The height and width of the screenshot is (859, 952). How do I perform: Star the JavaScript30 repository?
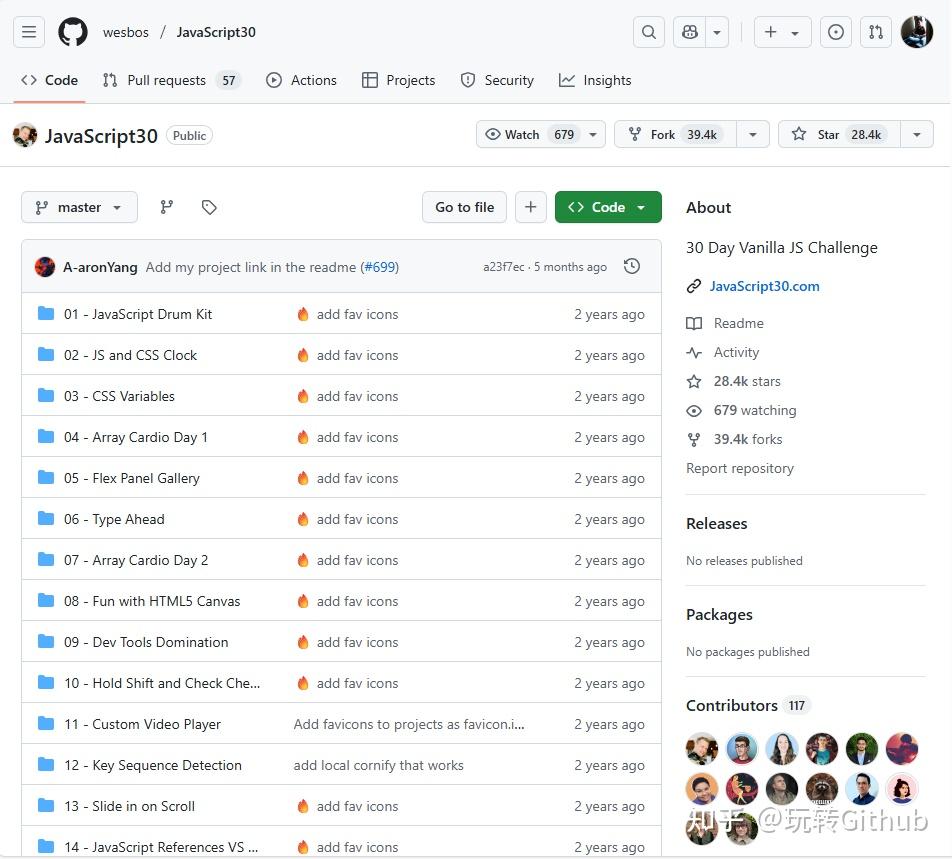[838, 134]
